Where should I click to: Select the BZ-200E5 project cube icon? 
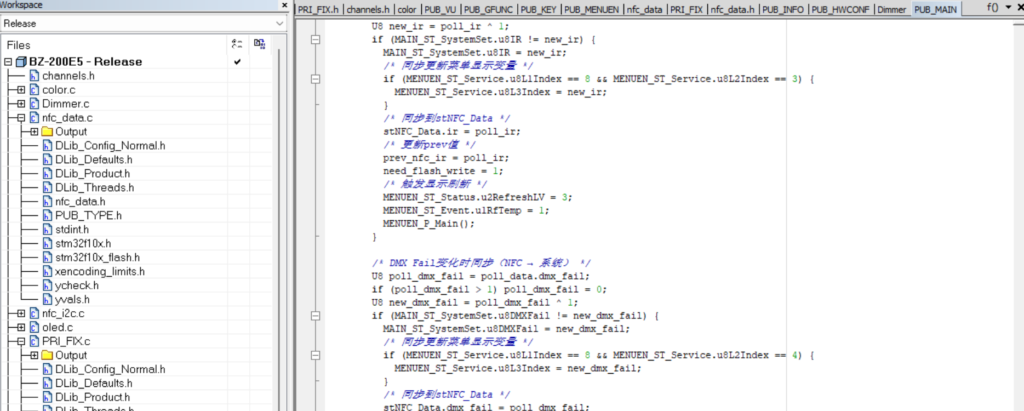coord(20,62)
